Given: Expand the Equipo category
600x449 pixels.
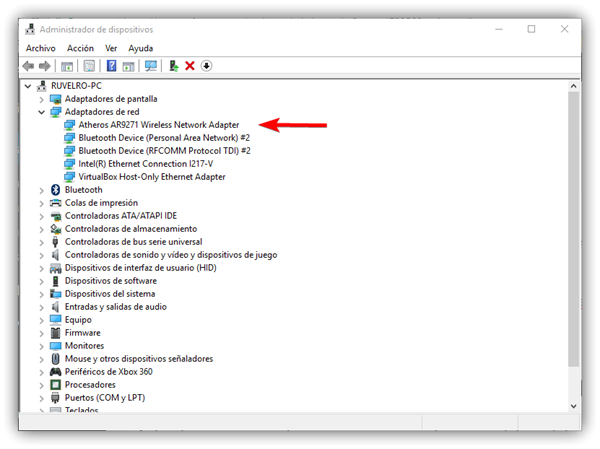Looking at the screenshot, I should [x=41, y=320].
